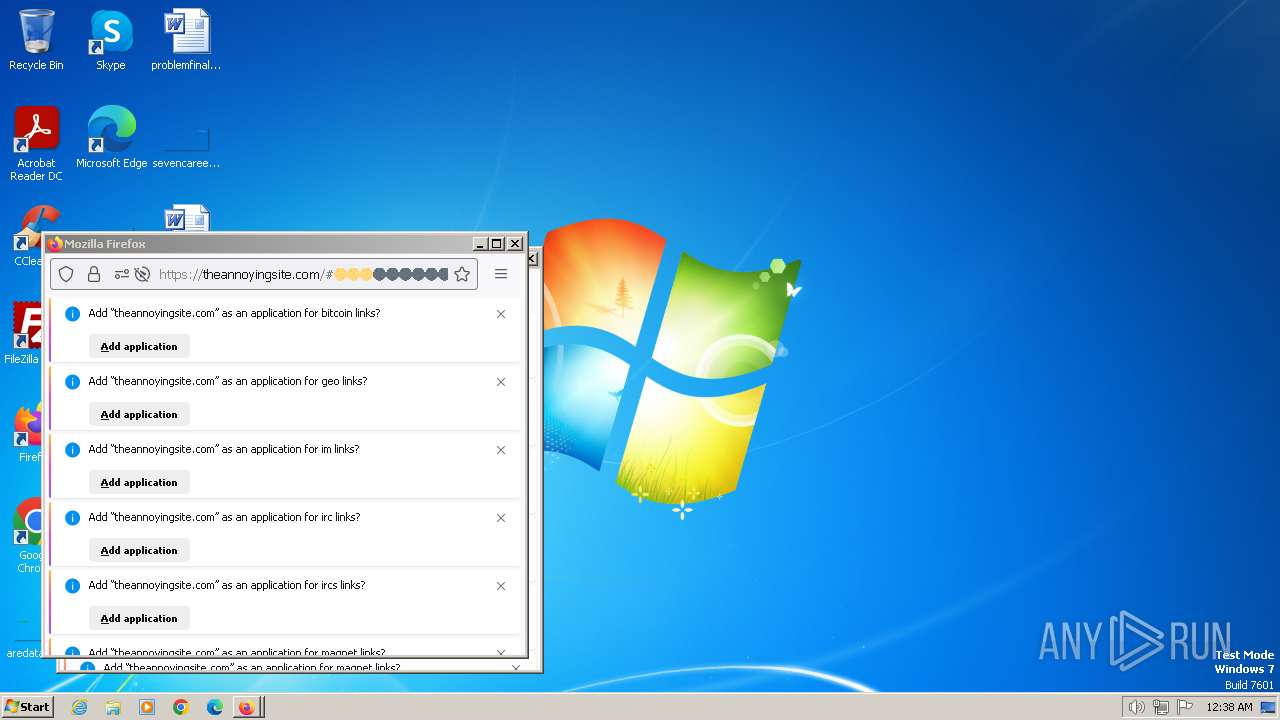Click the network tray icon
Viewport: 1280px width, 720px height.
coord(1161,707)
